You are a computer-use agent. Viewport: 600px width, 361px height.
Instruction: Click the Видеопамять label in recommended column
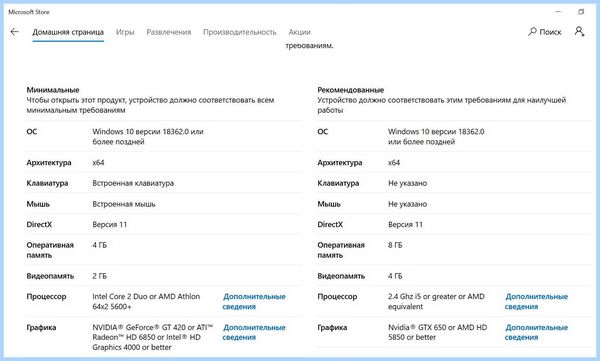(x=341, y=276)
